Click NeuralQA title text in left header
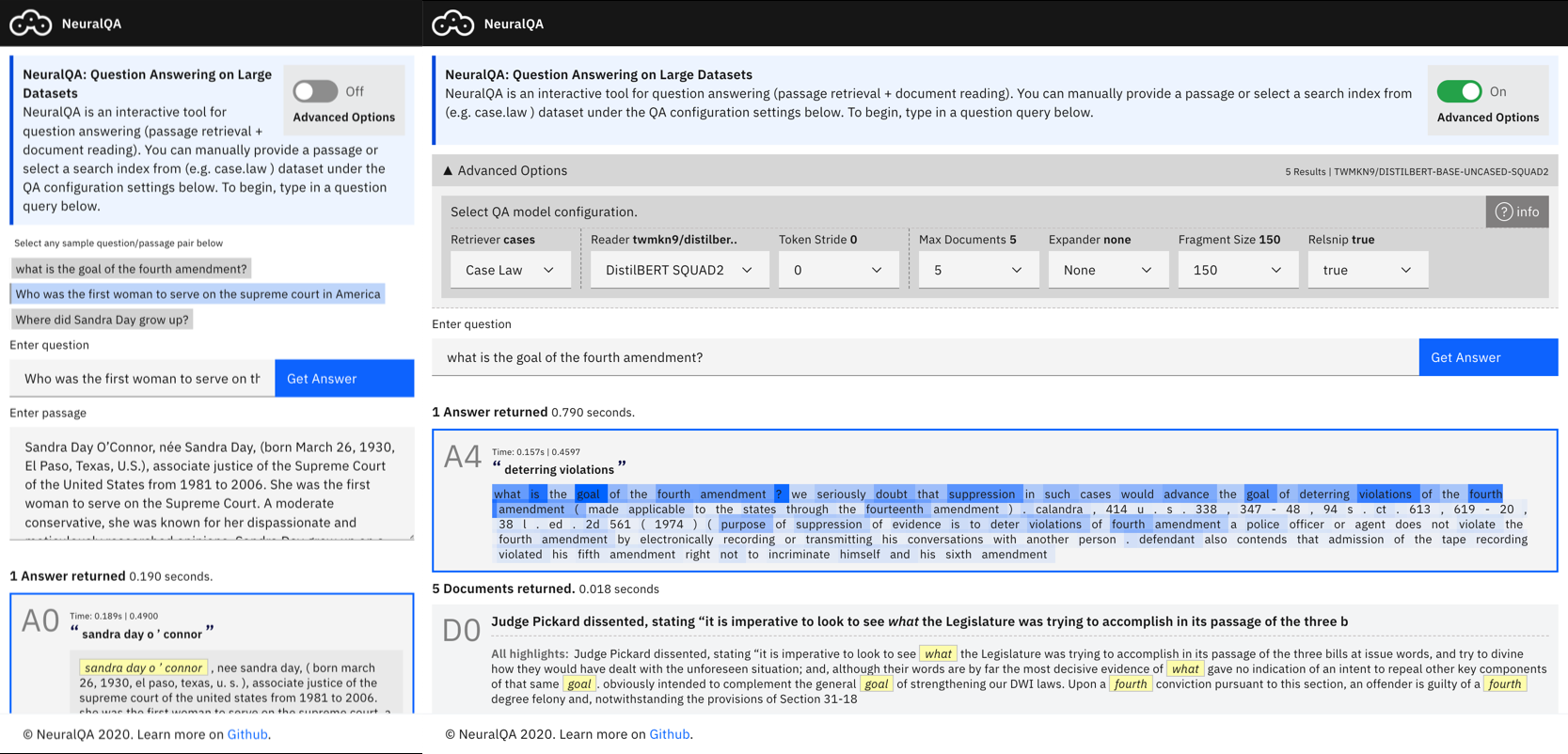The image size is (1568, 754). tap(91, 24)
